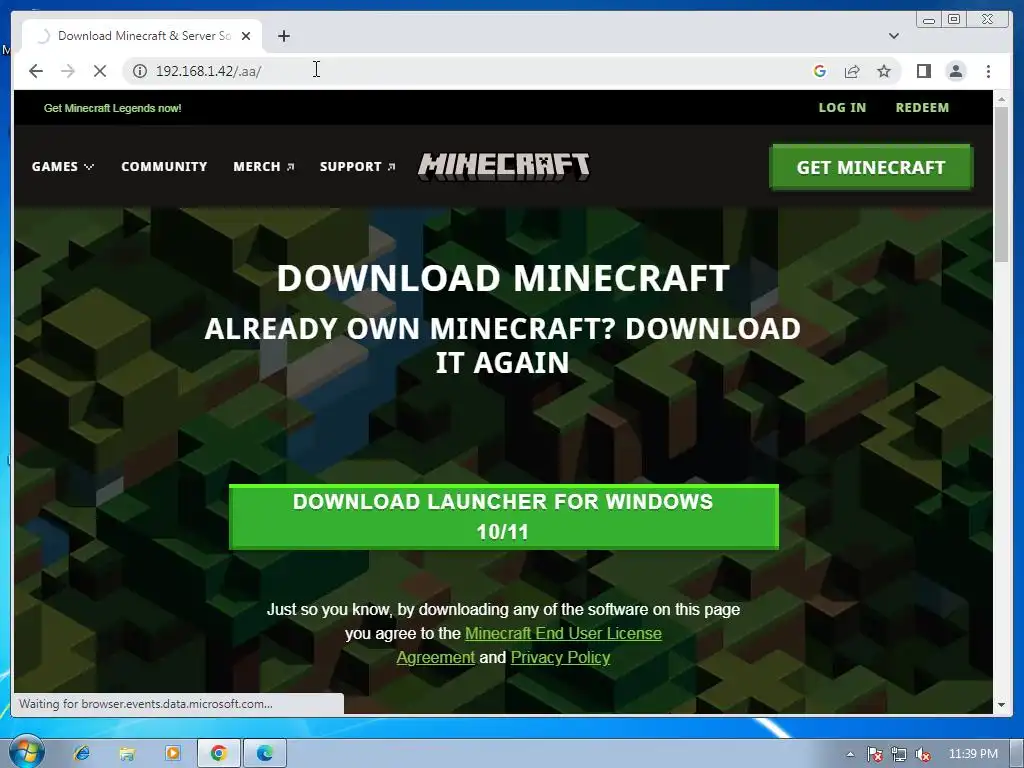
Task: Show hidden system tray icons
Action: [x=850, y=754]
